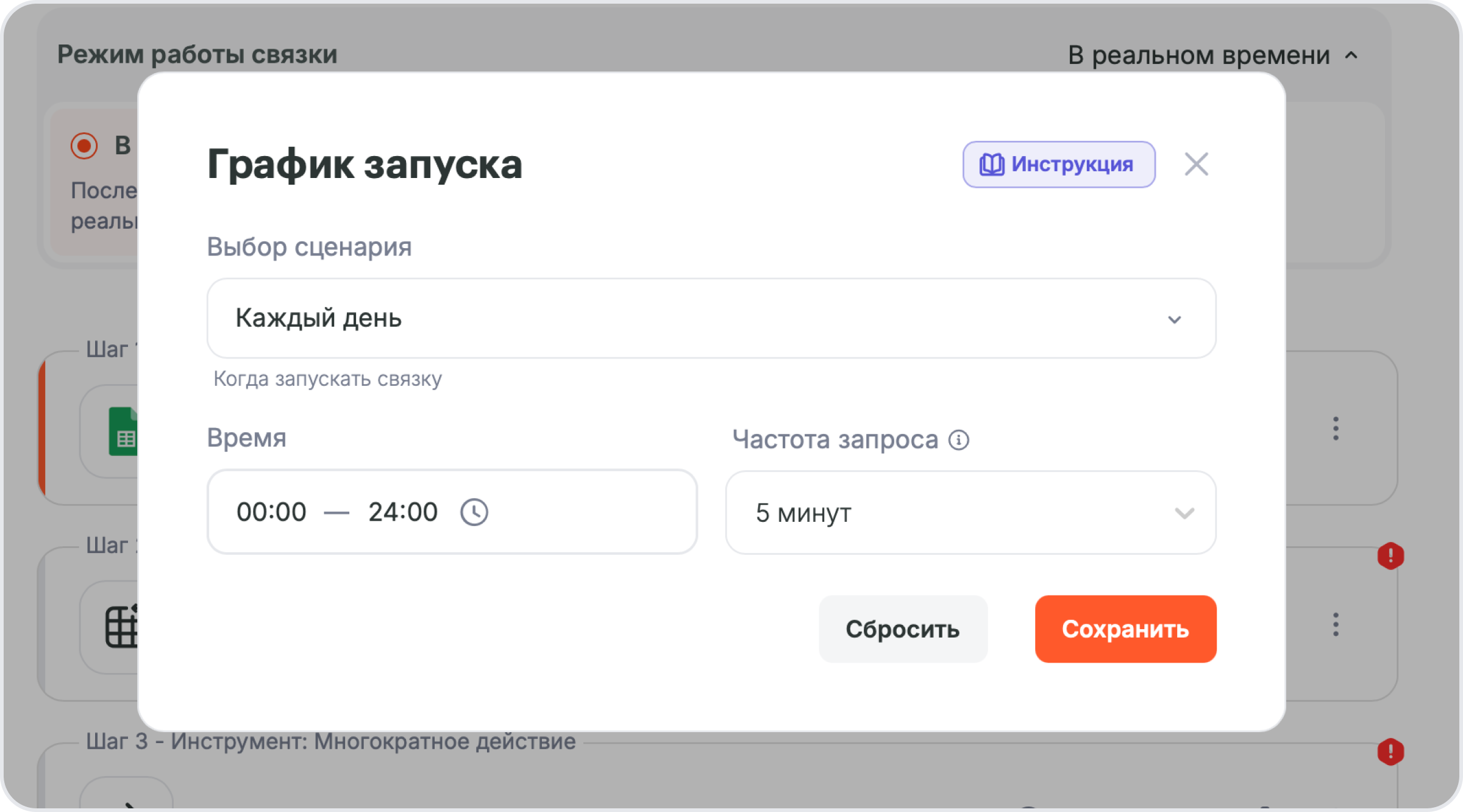This screenshot has height=812, width=1463.
Task: Open the Каждый день scenario dropdown
Action: pyautogui.click(x=711, y=319)
